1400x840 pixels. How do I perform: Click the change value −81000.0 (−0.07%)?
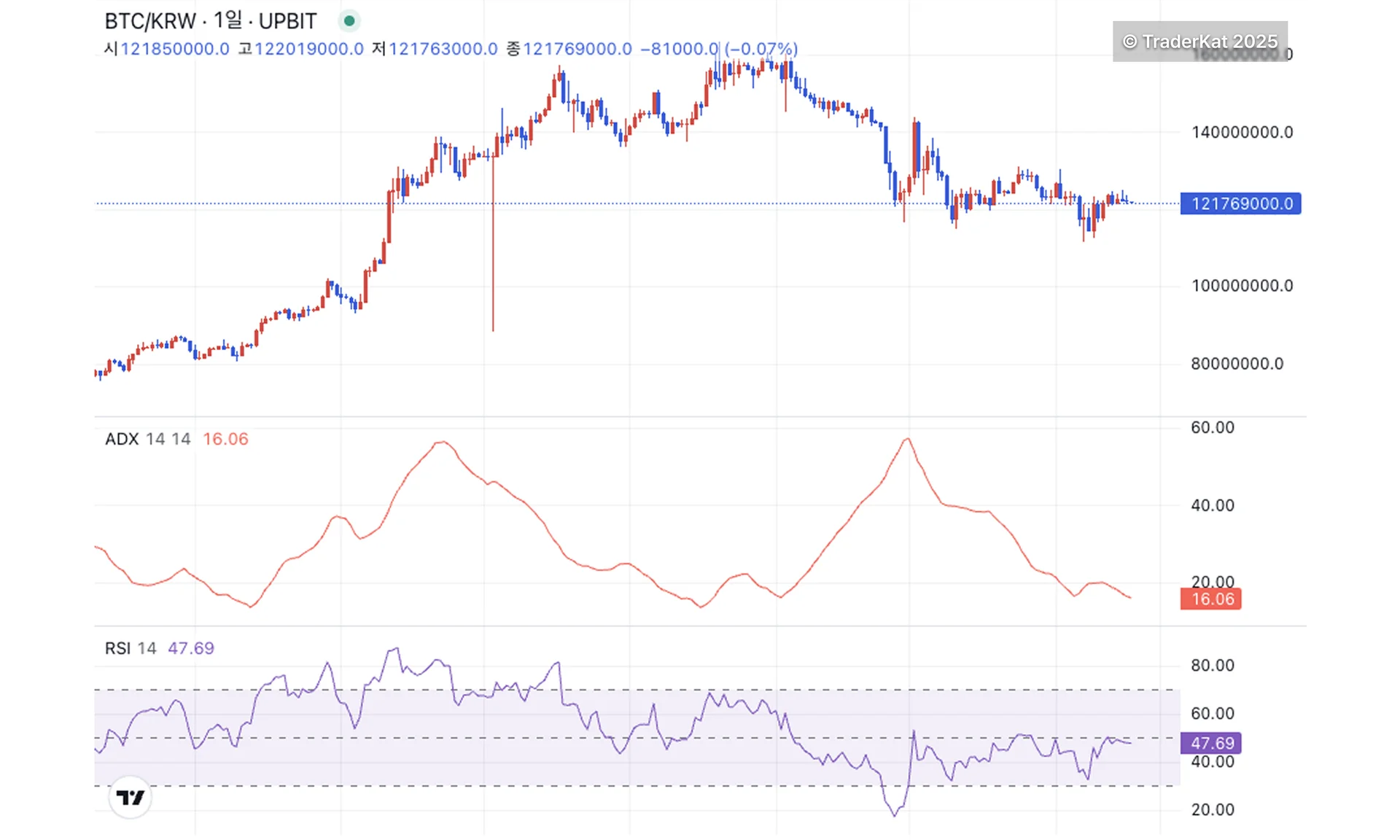point(718,49)
